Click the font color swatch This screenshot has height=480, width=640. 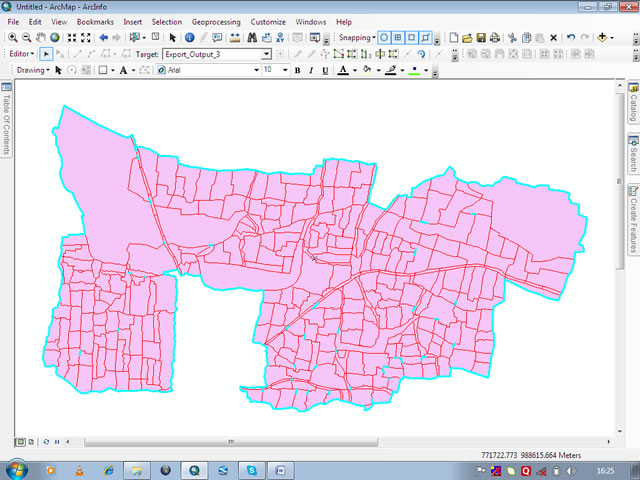(342, 71)
